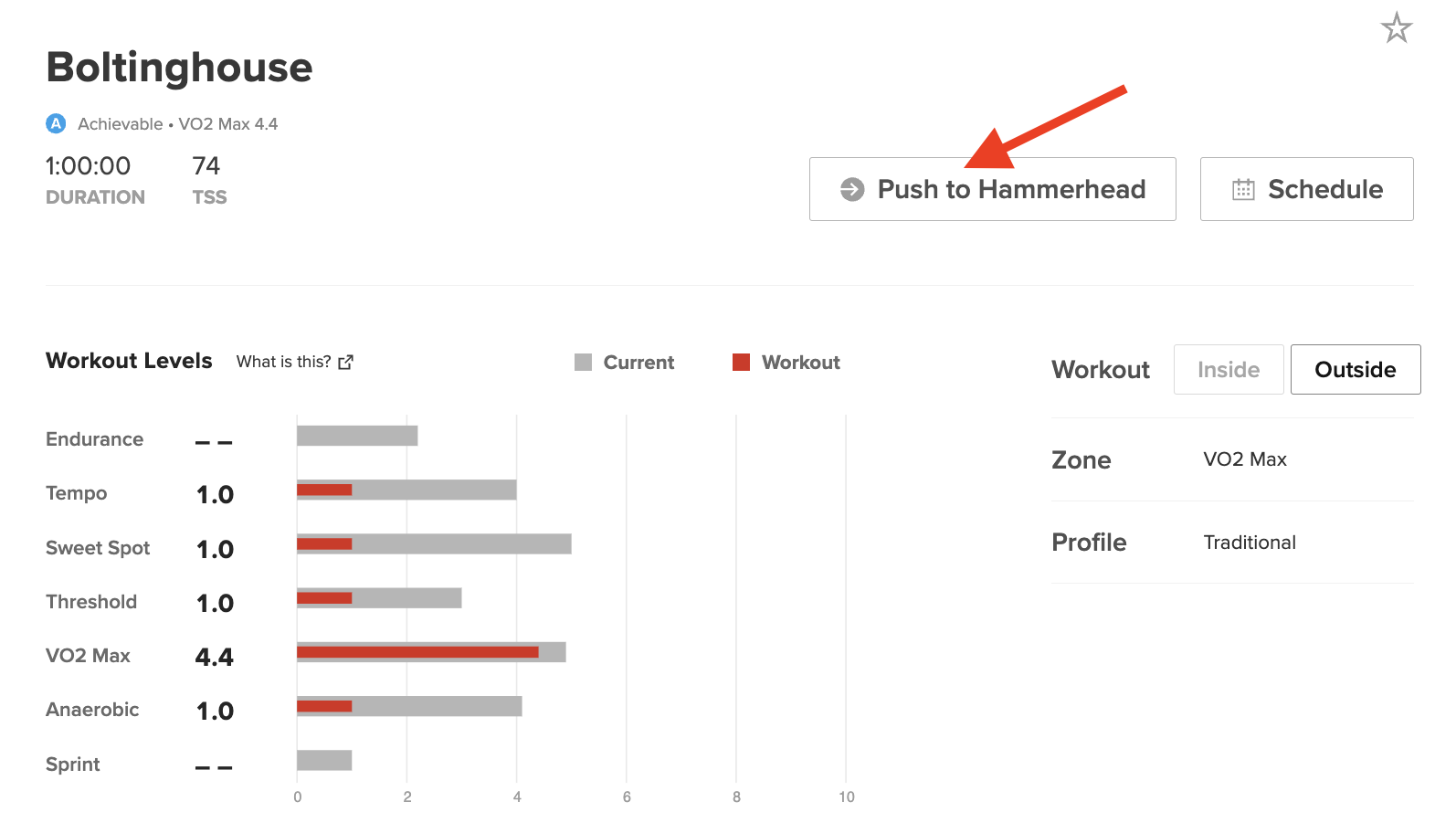The width and height of the screenshot is (1456, 833).
Task: Open the external link icon beside What is this?
Action: (x=345, y=363)
